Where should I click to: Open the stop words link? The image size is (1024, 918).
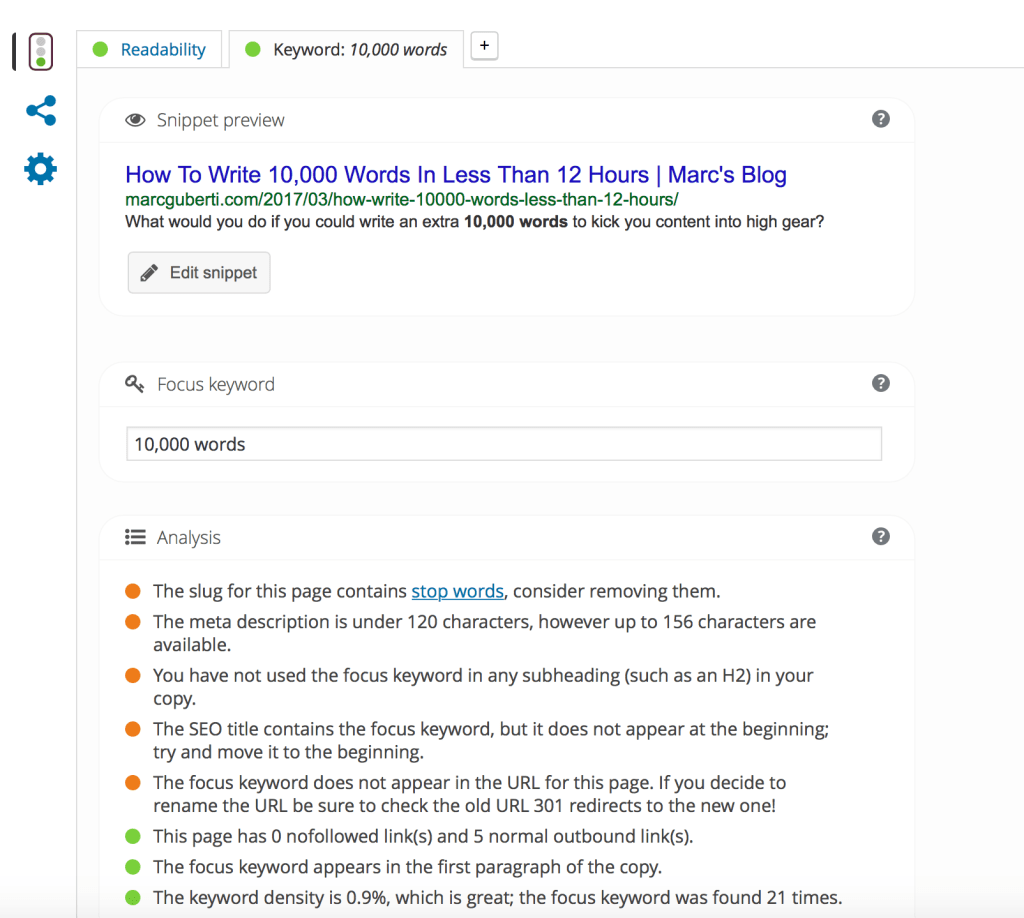coord(457,590)
